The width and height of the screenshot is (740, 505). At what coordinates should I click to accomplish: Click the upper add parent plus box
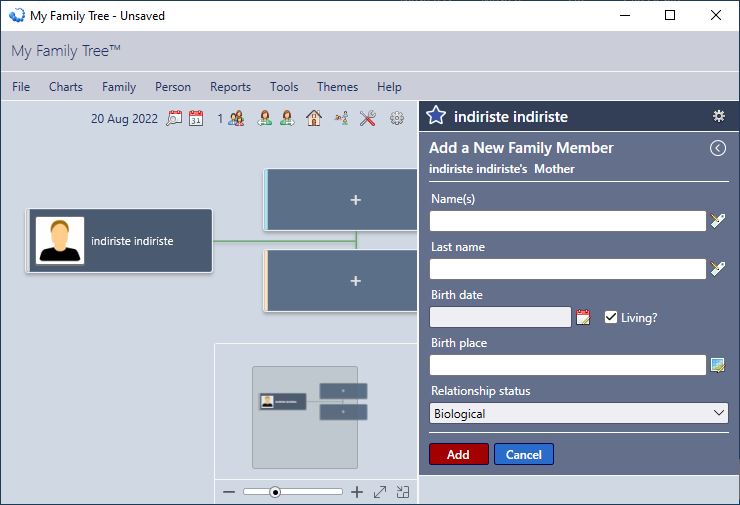(x=341, y=200)
